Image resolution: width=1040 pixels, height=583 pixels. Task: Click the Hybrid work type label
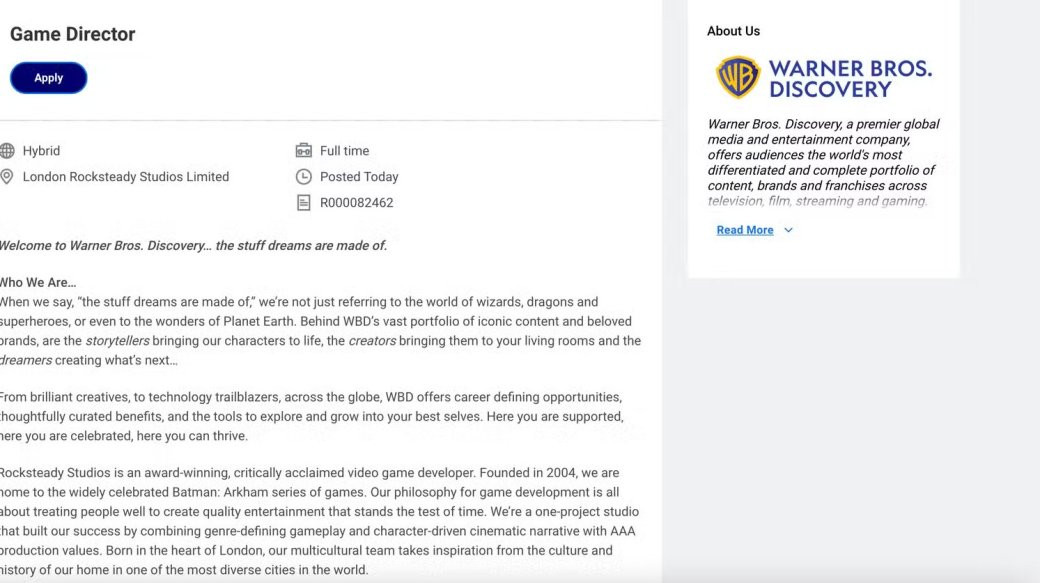pyautogui.click(x=41, y=151)
